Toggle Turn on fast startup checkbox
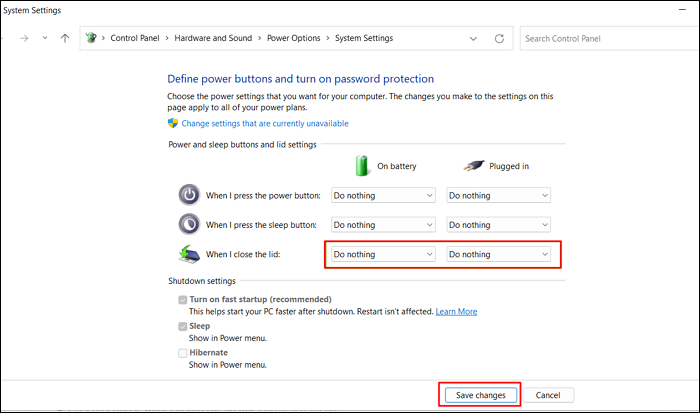 182,300
